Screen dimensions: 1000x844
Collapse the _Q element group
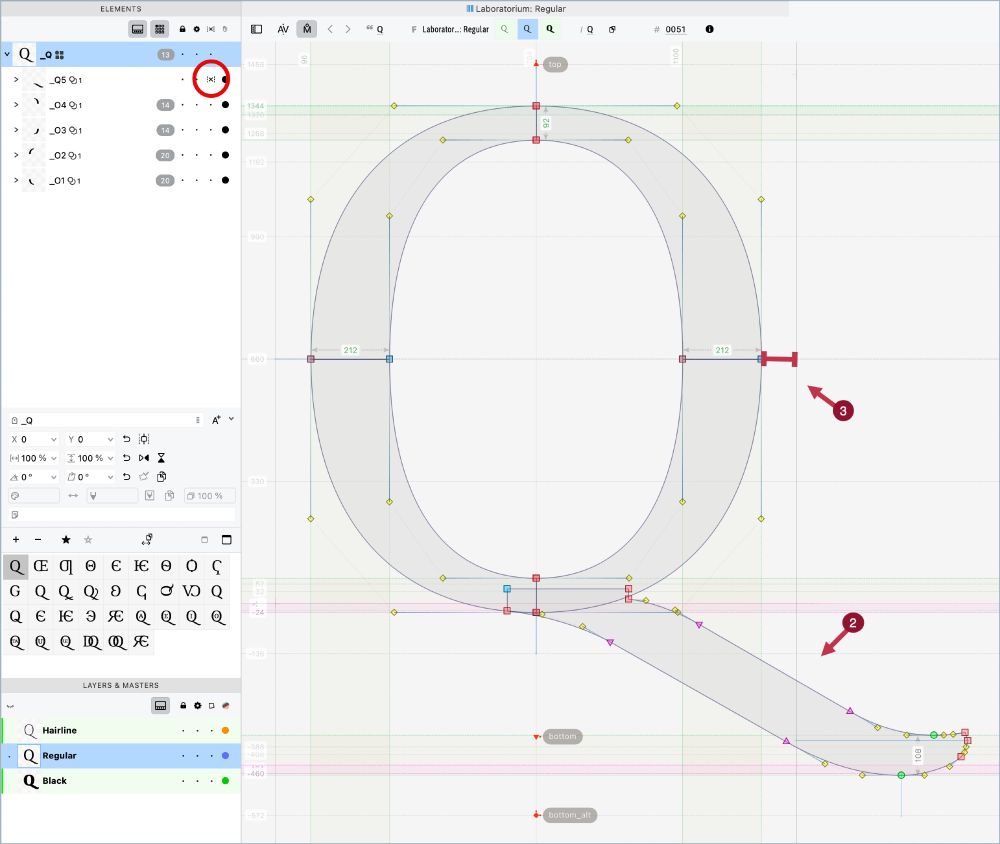(x=7, y=55)
